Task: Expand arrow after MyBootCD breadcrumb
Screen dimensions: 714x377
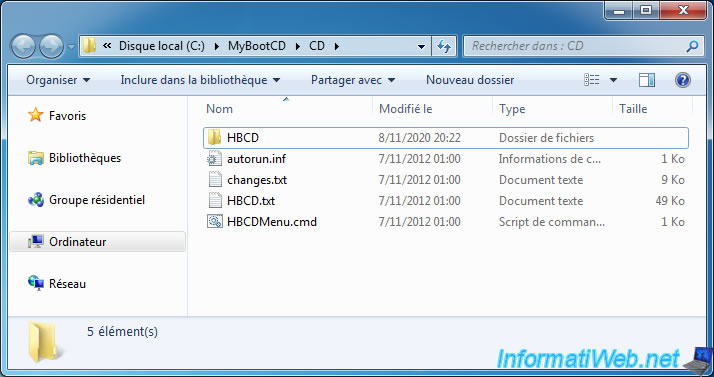Action: [297, 46]
